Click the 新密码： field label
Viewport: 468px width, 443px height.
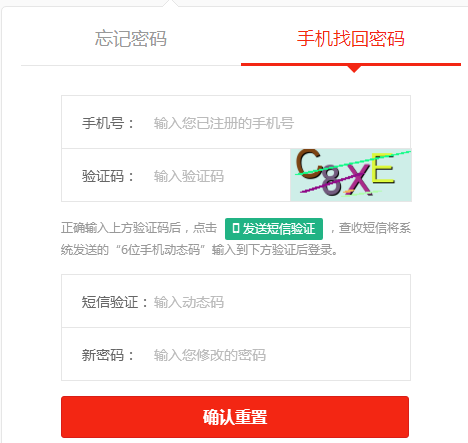pyautogui.click(x=108, y=355)
